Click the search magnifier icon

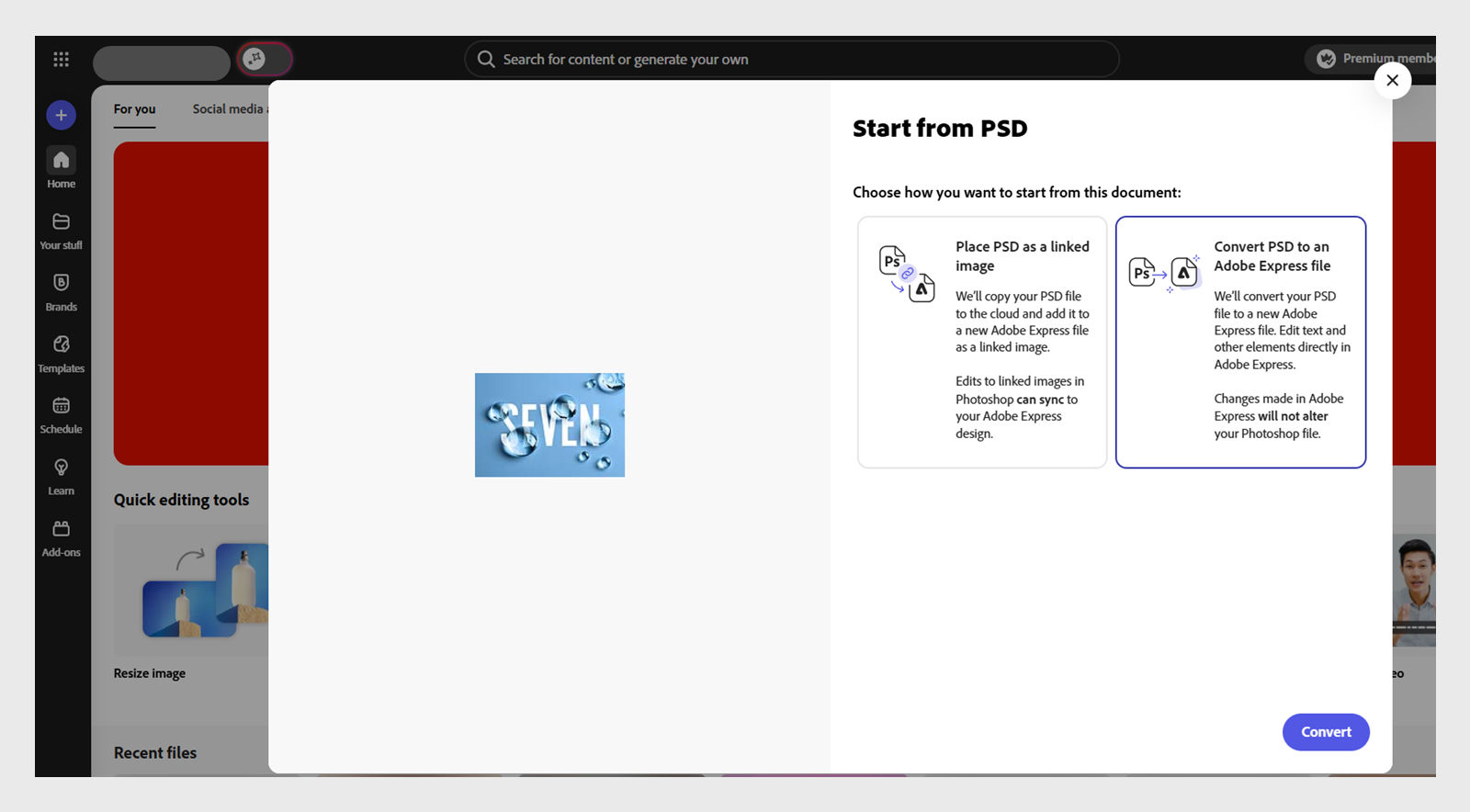pyautogui.click(x=486, y=59)
